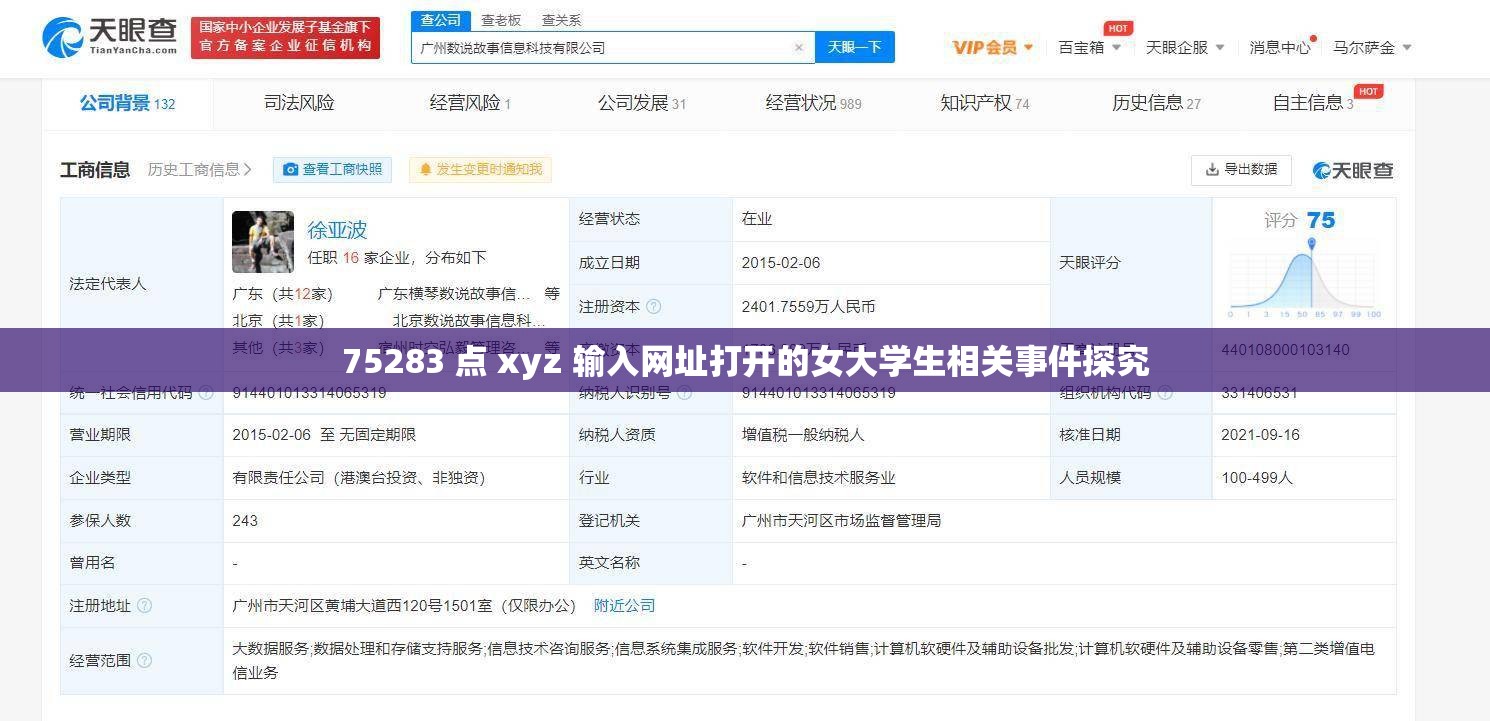Switch to the 历史信息 tab
1490x721 pixels.
tap(1157, 103)
